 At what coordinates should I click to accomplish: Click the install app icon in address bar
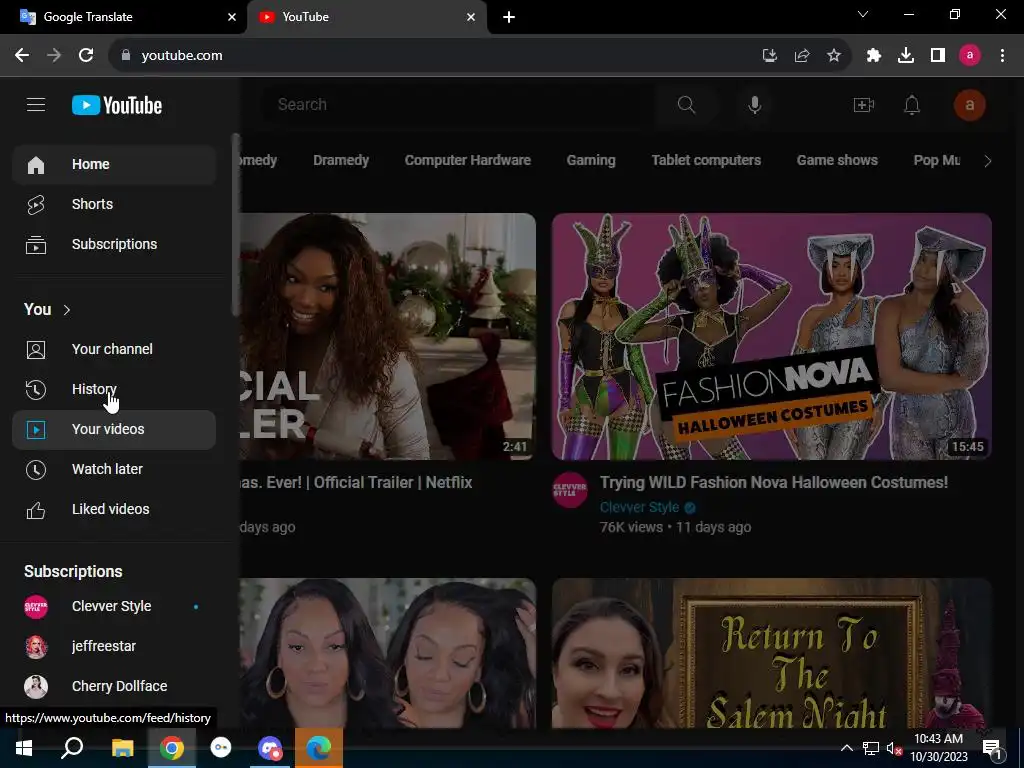770,56
